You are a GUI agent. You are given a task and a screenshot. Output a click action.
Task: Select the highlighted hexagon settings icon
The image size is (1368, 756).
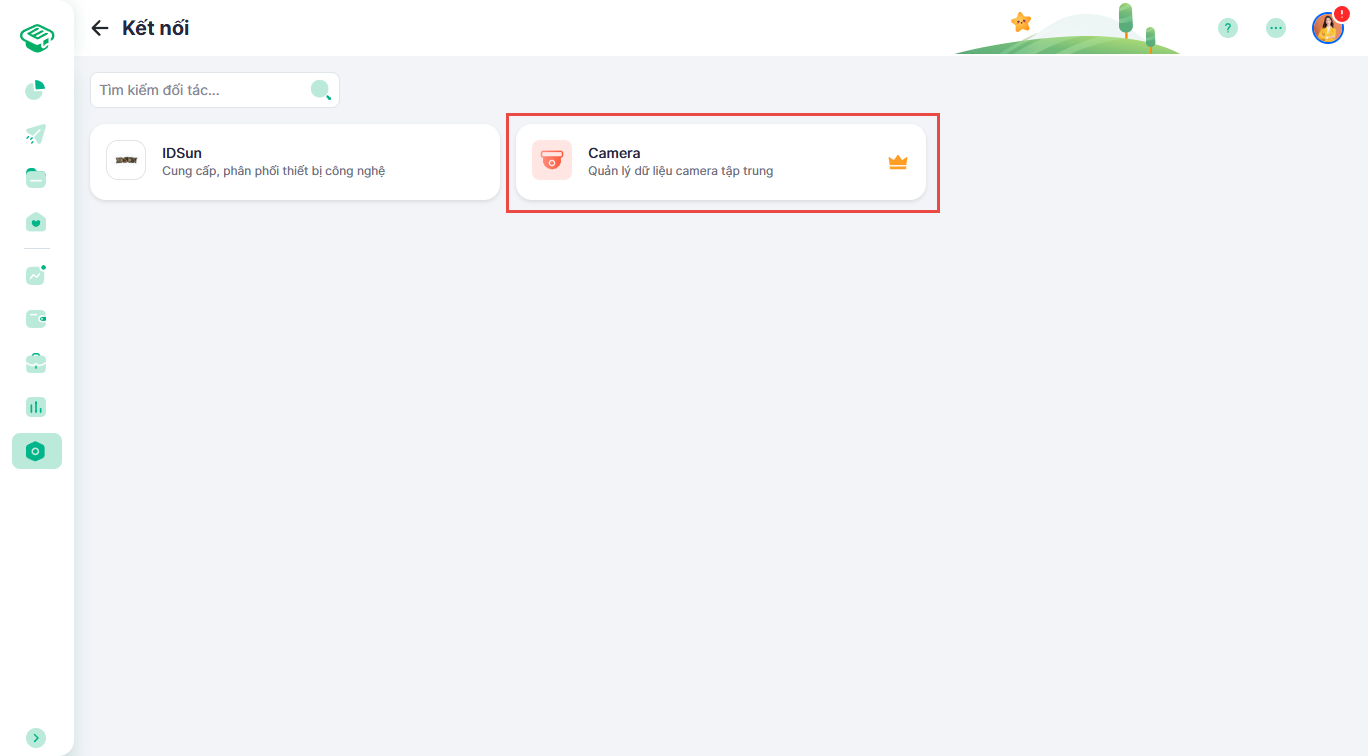click(x=36, y=451)
